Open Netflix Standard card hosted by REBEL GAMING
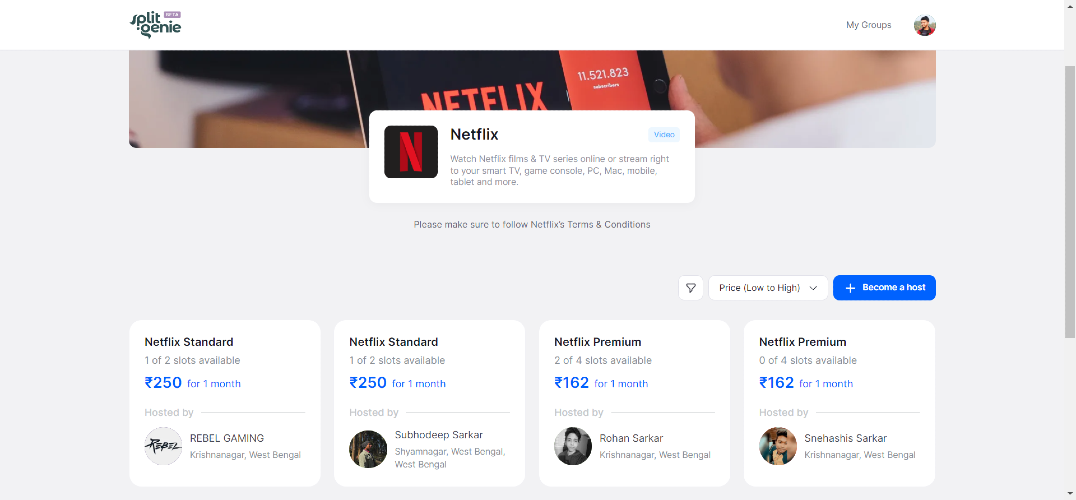The image size is (1076, 500). [225, 403]
